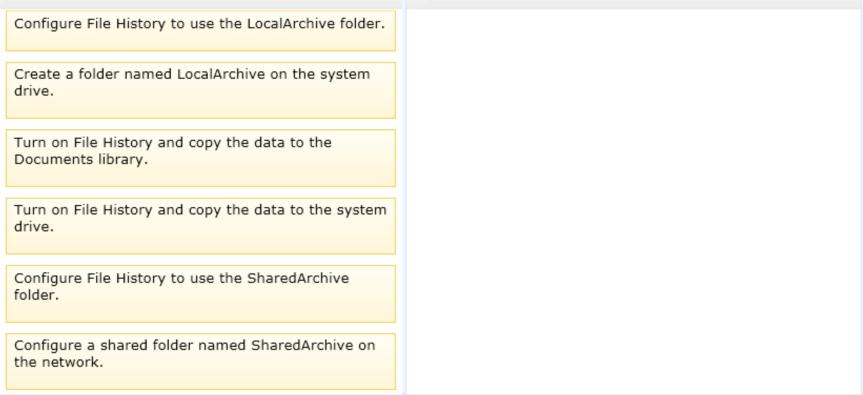Viewport: 863px width, 395px height.
Task: Click "the network" text in the bottom action box
Action: (x=58, y=363)
